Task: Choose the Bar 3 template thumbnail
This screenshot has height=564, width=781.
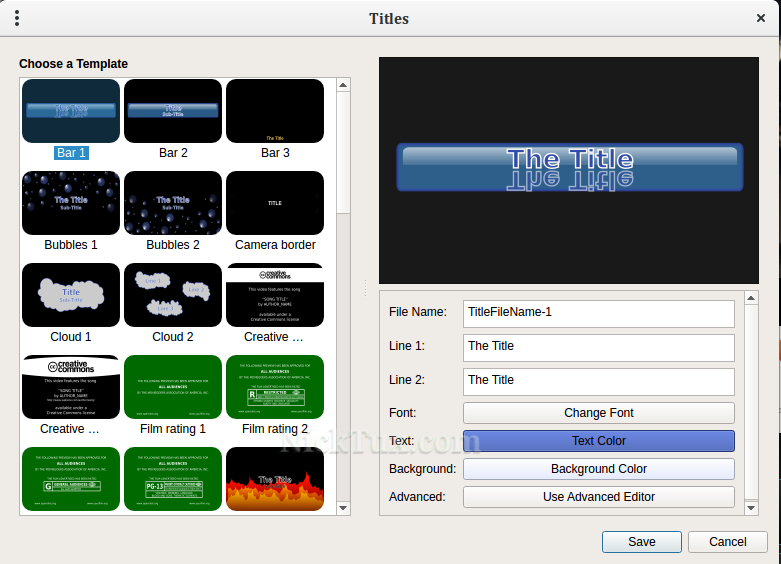Action: tap(275, 111)
